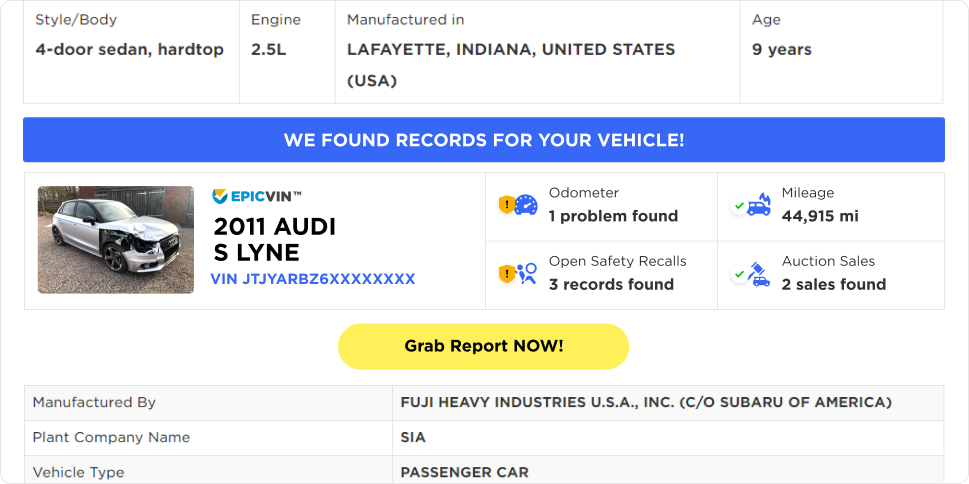Click the EpicVIN logo
969x484 pixels.
click(257, 197)
